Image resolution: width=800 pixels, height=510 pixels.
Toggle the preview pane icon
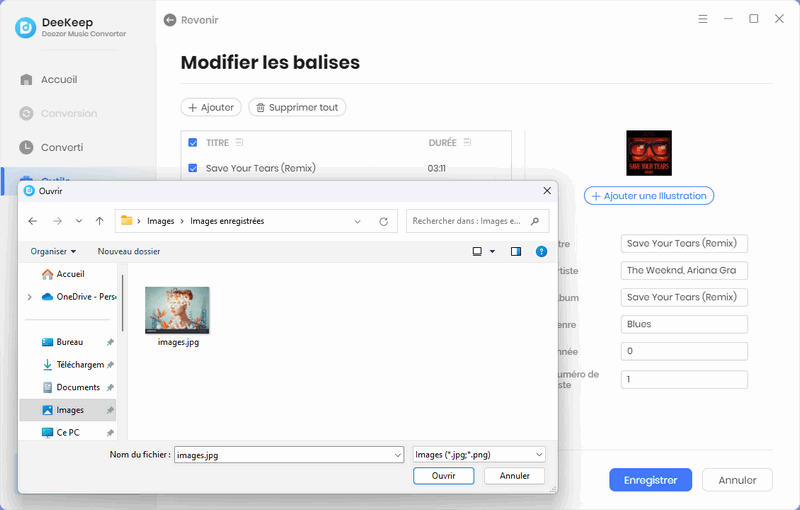[516, 251]
